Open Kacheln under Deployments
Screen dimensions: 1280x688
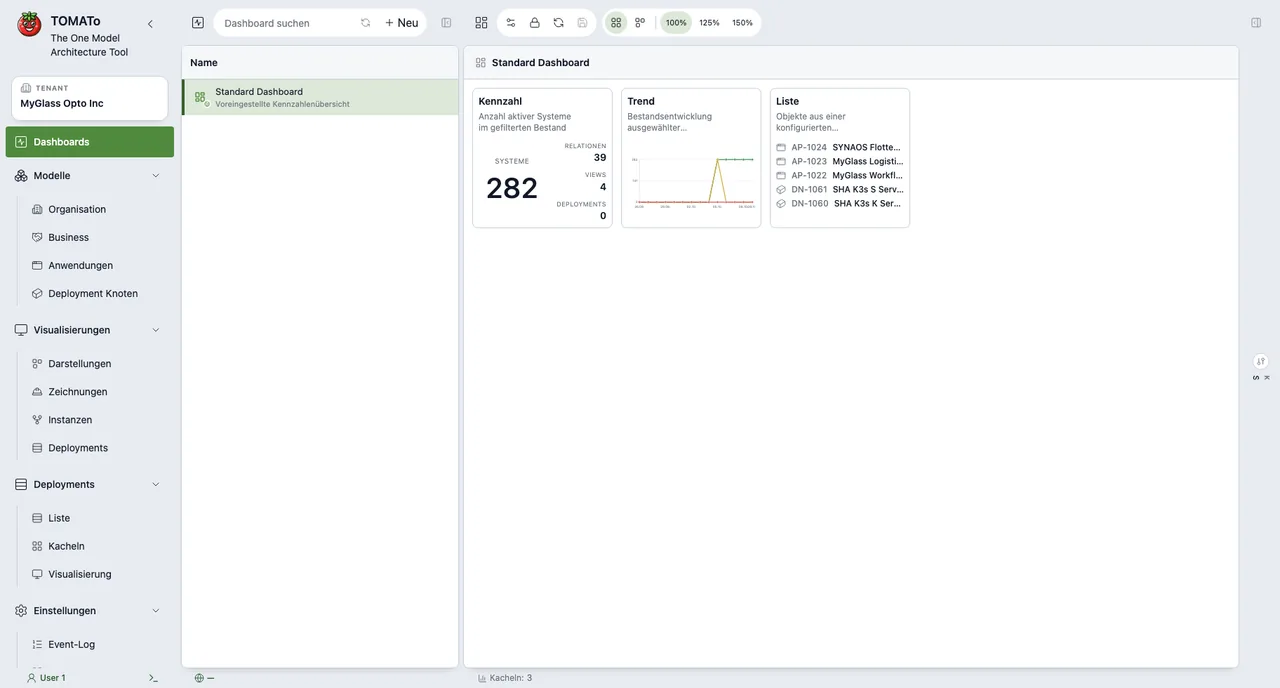click(x=66, y=546)
